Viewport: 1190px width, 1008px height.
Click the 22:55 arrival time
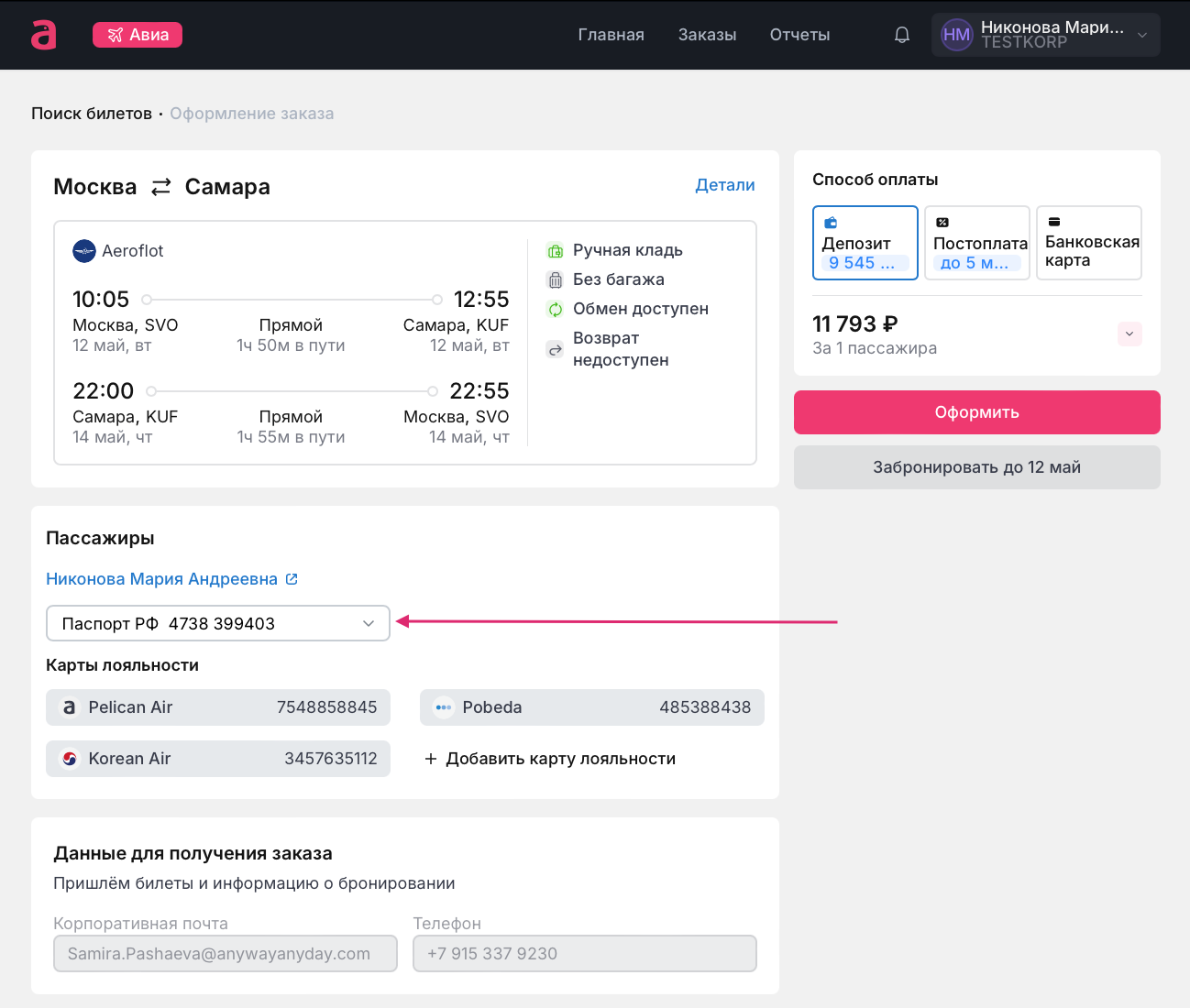(479, 391)
